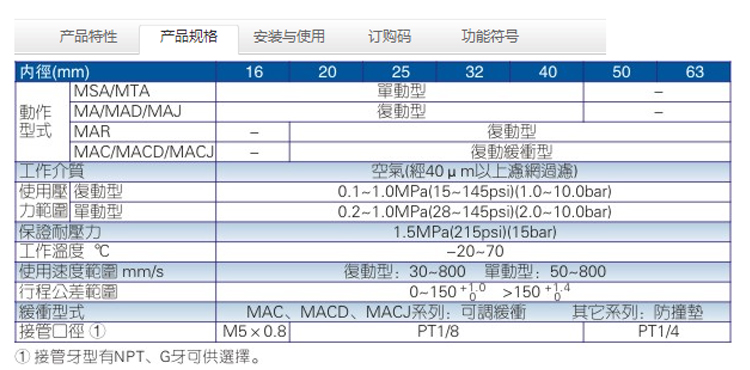Click the footnote about NPT and G threads
Screen dimensions: 750x370
coord(139,357)
